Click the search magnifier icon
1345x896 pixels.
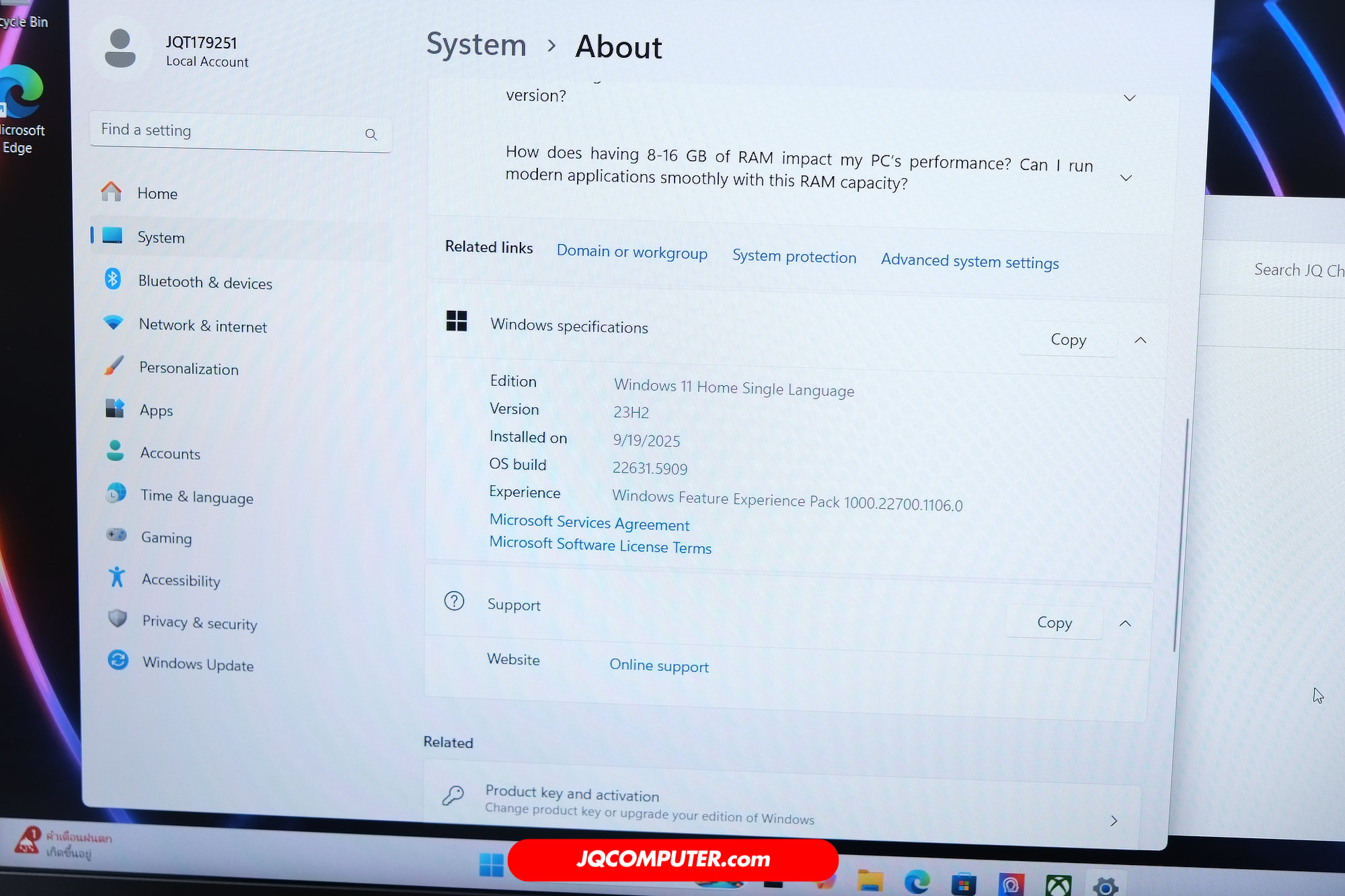(x=371, y=134)
